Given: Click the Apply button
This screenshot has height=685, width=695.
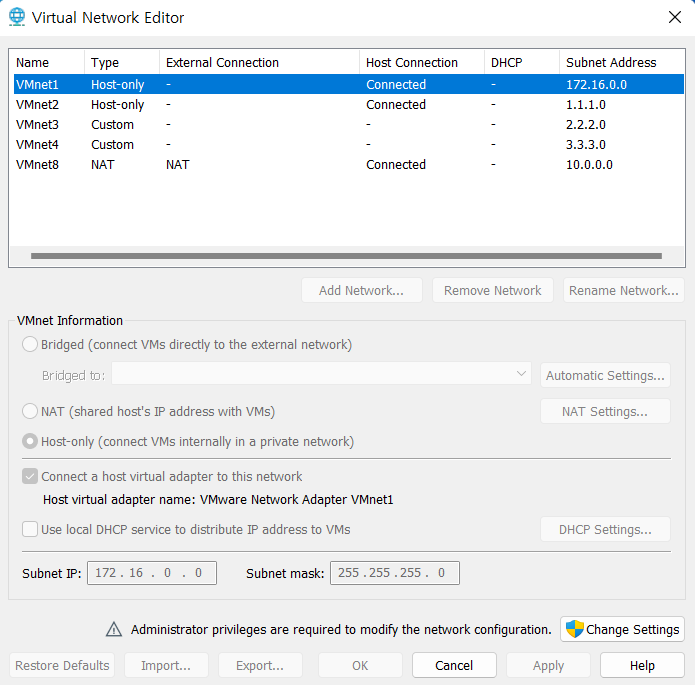Looking at the screenshot, I should 549,665.
